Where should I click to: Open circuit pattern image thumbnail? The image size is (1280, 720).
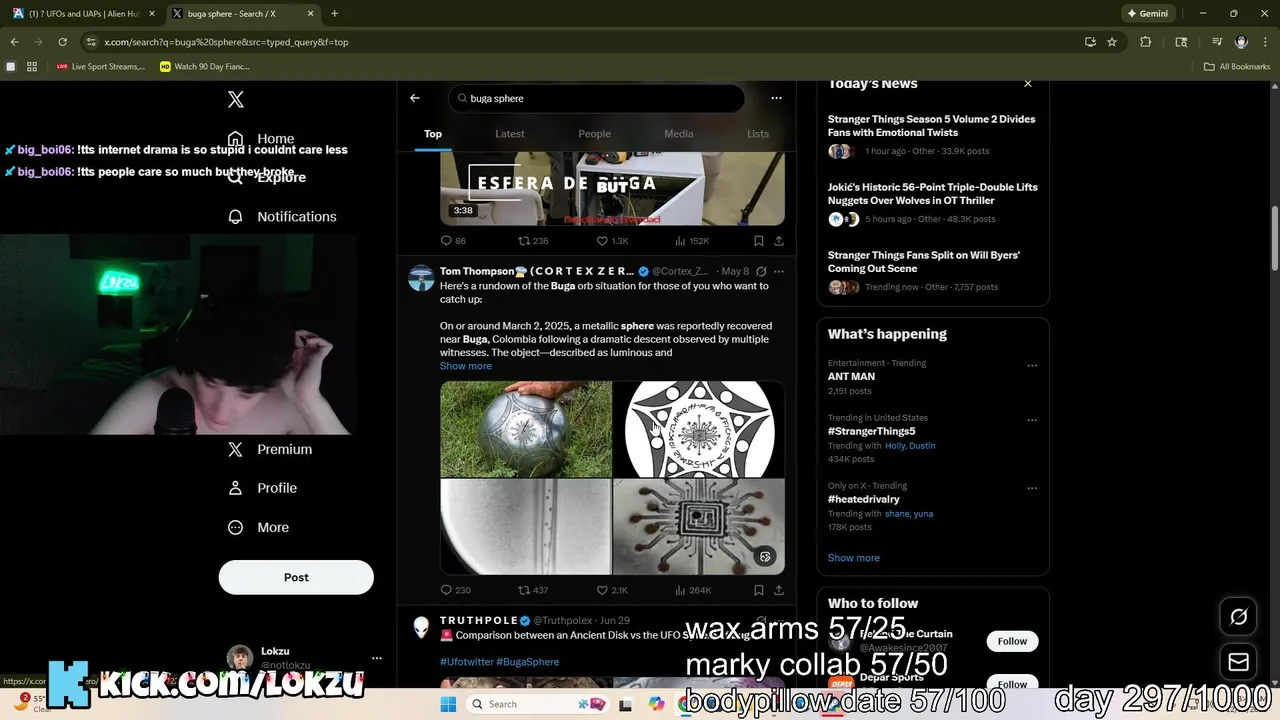tap(699, 526)
